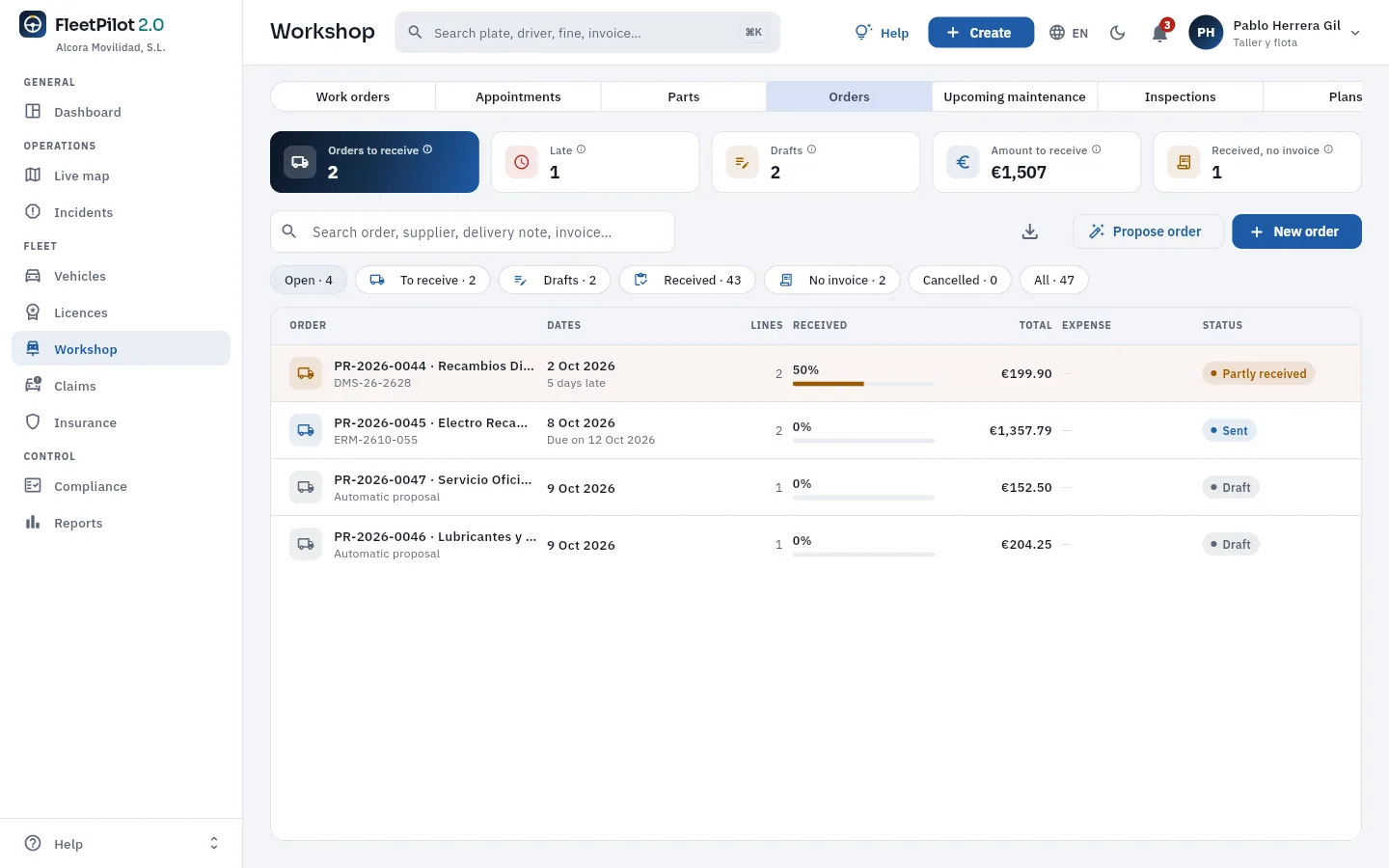Click the Help link in header

[x=882, y=33]
